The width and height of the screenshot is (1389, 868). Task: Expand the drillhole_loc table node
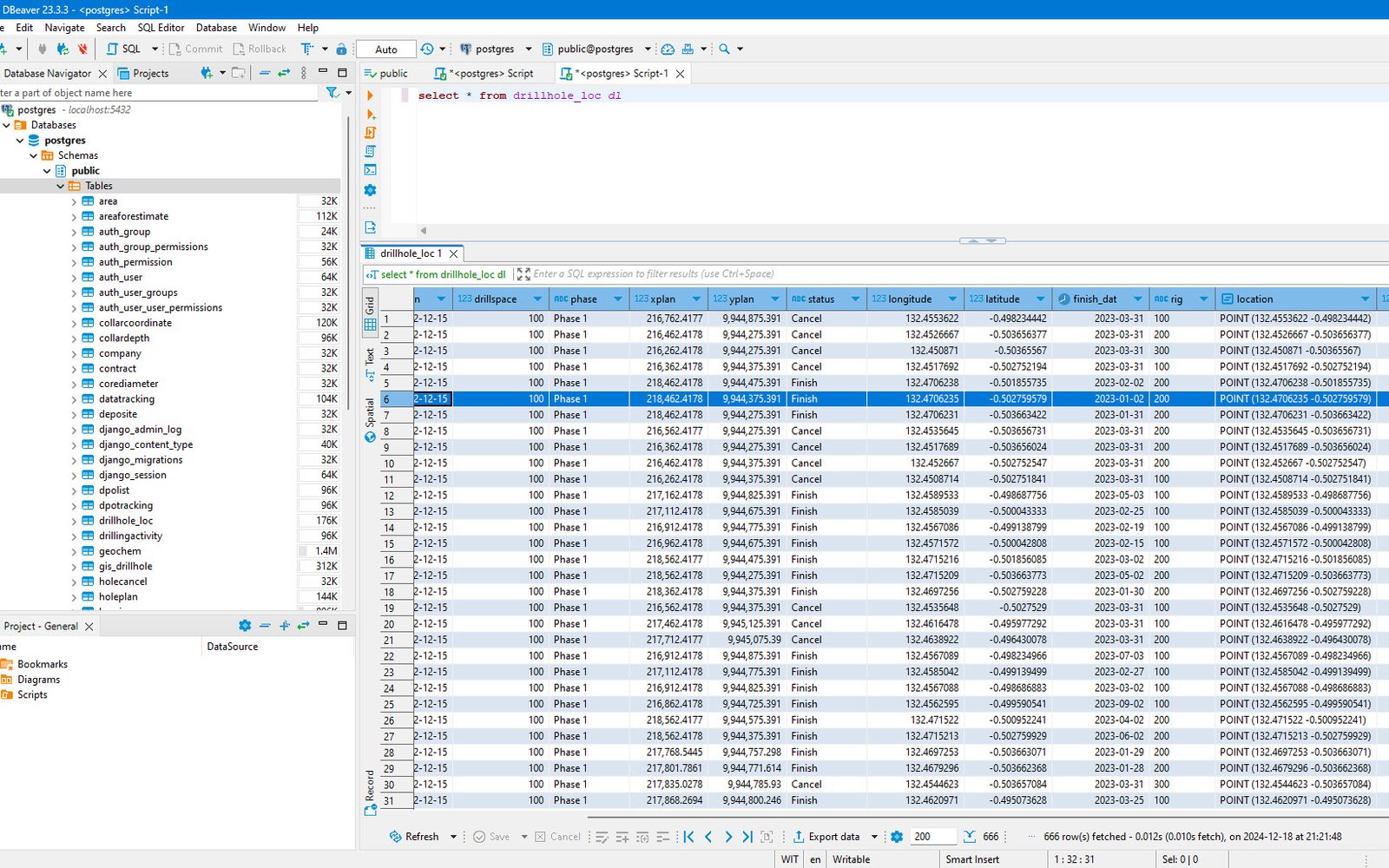pos(74,521)
